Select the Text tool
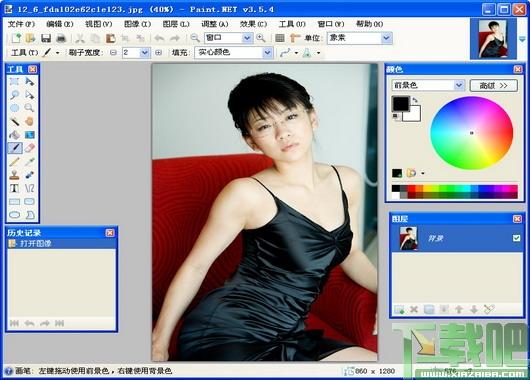 [14, 188]
